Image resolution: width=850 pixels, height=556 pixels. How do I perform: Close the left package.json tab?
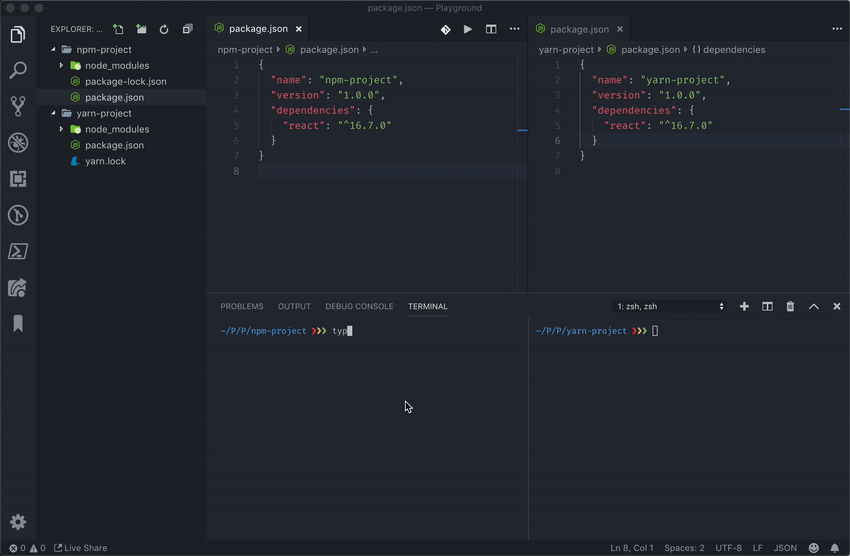pyautogui.click(x=299, y=29)
